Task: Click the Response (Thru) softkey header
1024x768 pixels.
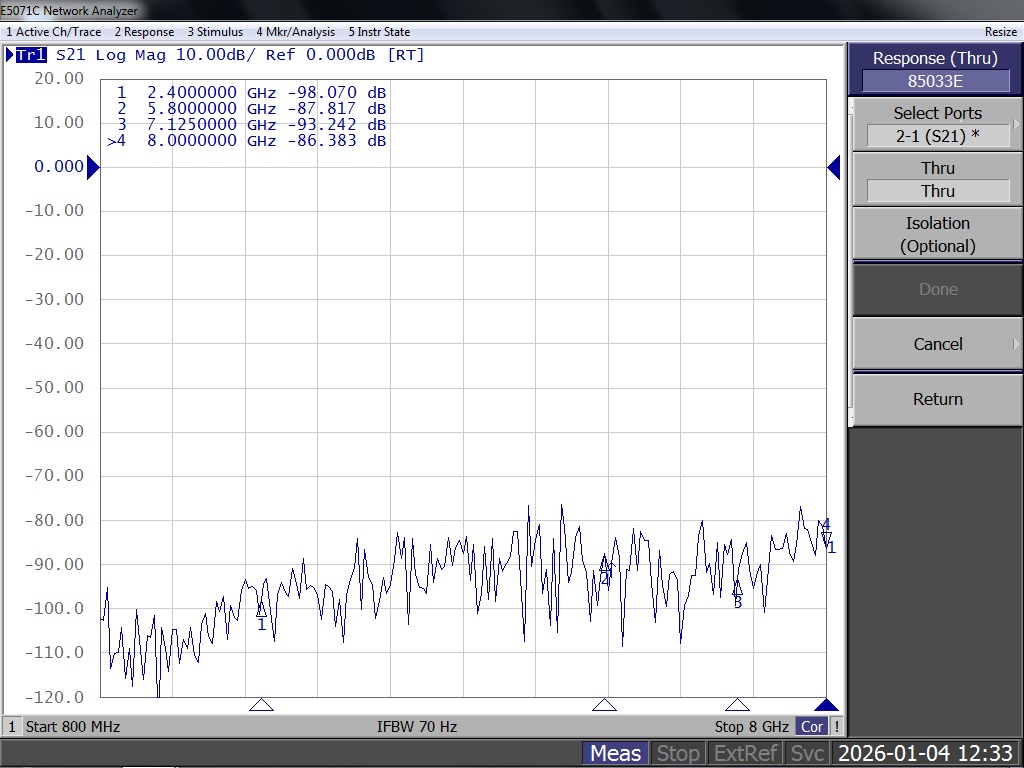Action: (935, 57)
